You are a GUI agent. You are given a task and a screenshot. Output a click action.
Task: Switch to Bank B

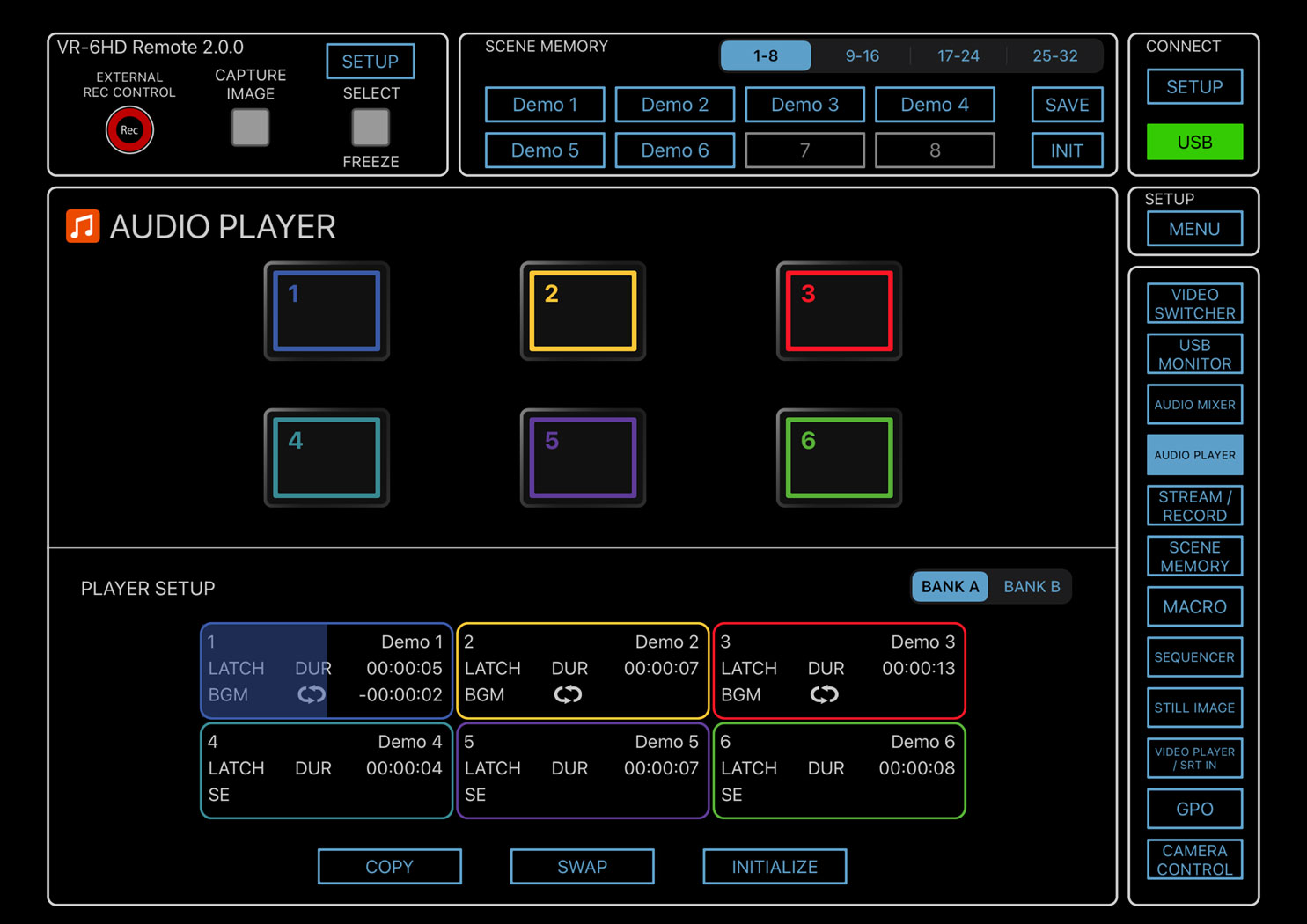pyautogui.click(x=1032, y=587)
